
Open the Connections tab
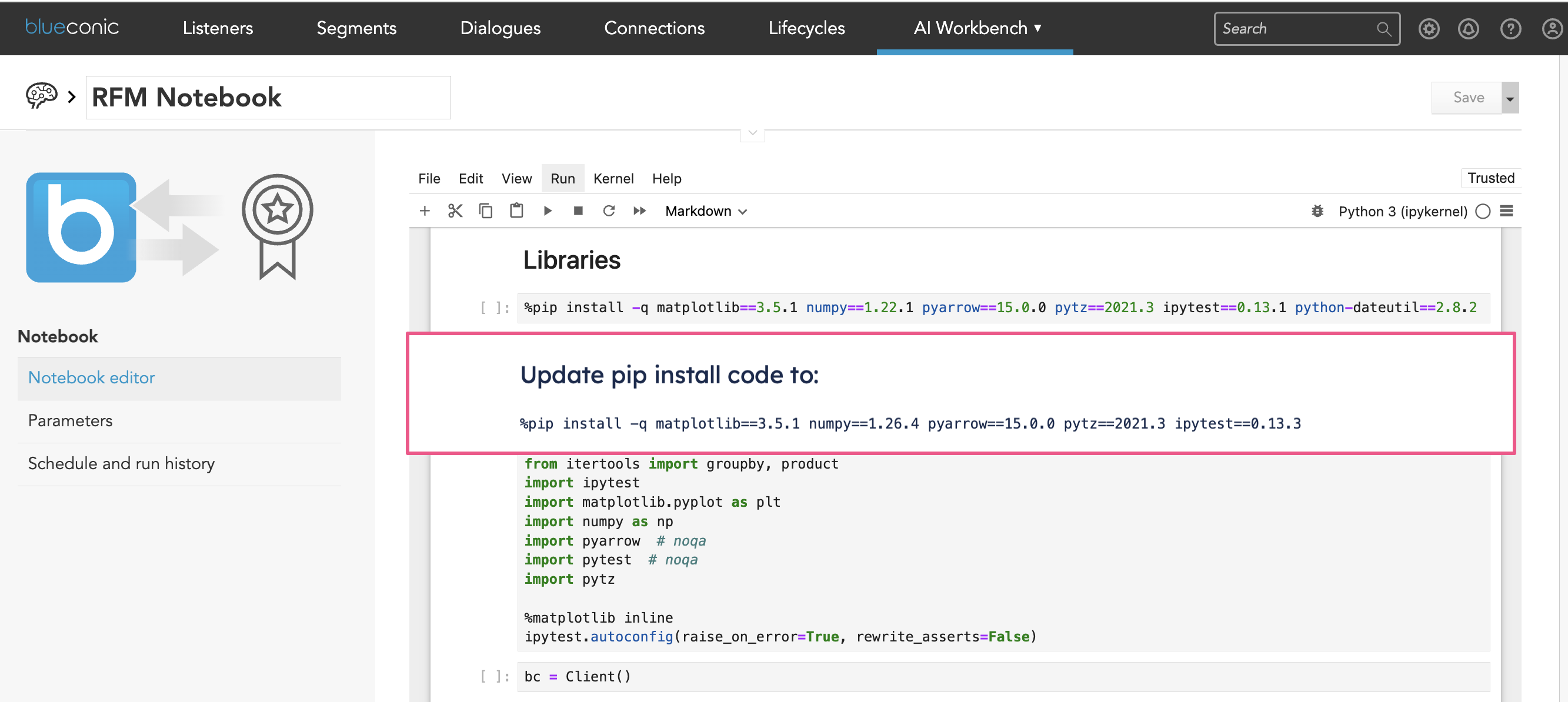tap(654, 28)
